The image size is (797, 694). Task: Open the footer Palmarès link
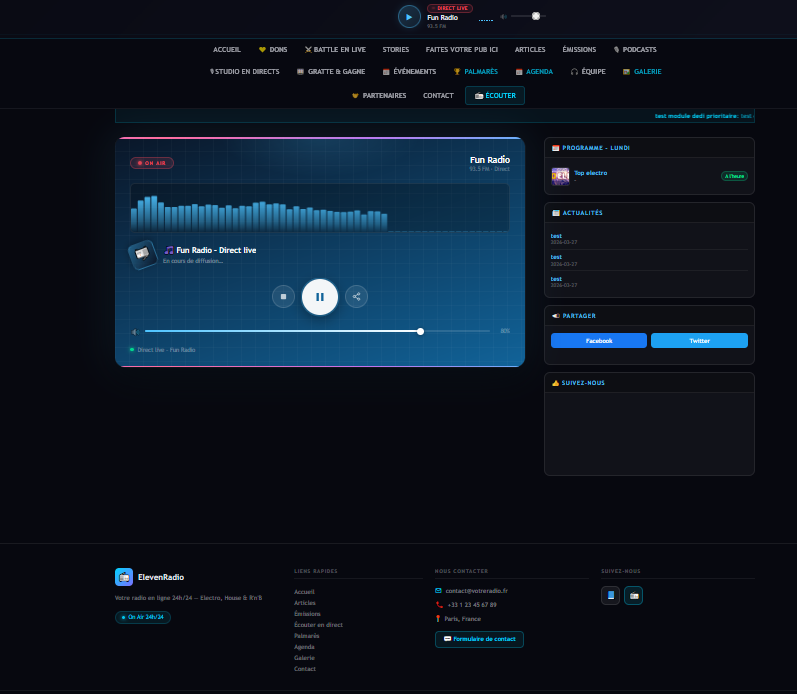pos(306,636)
